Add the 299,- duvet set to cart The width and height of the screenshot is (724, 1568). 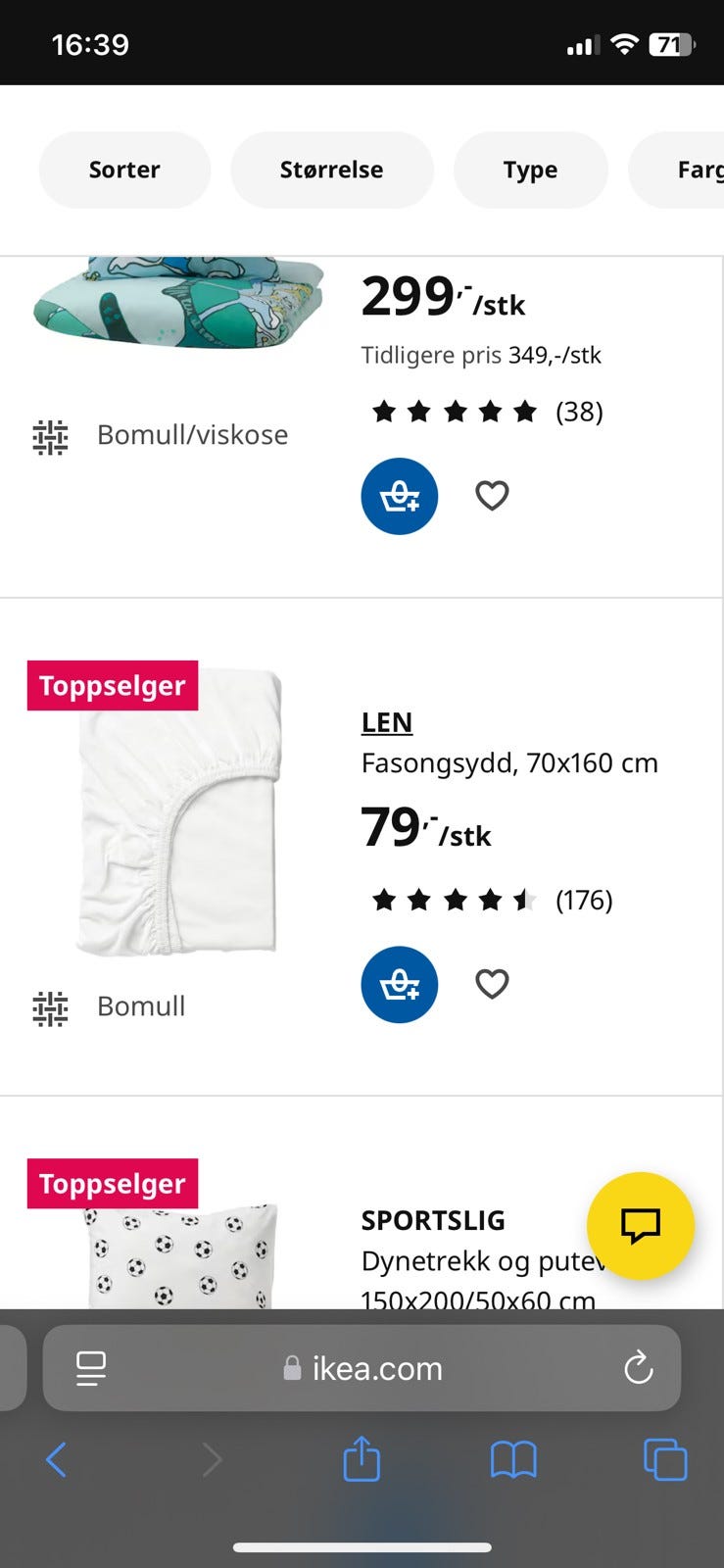tap(399, 496)
